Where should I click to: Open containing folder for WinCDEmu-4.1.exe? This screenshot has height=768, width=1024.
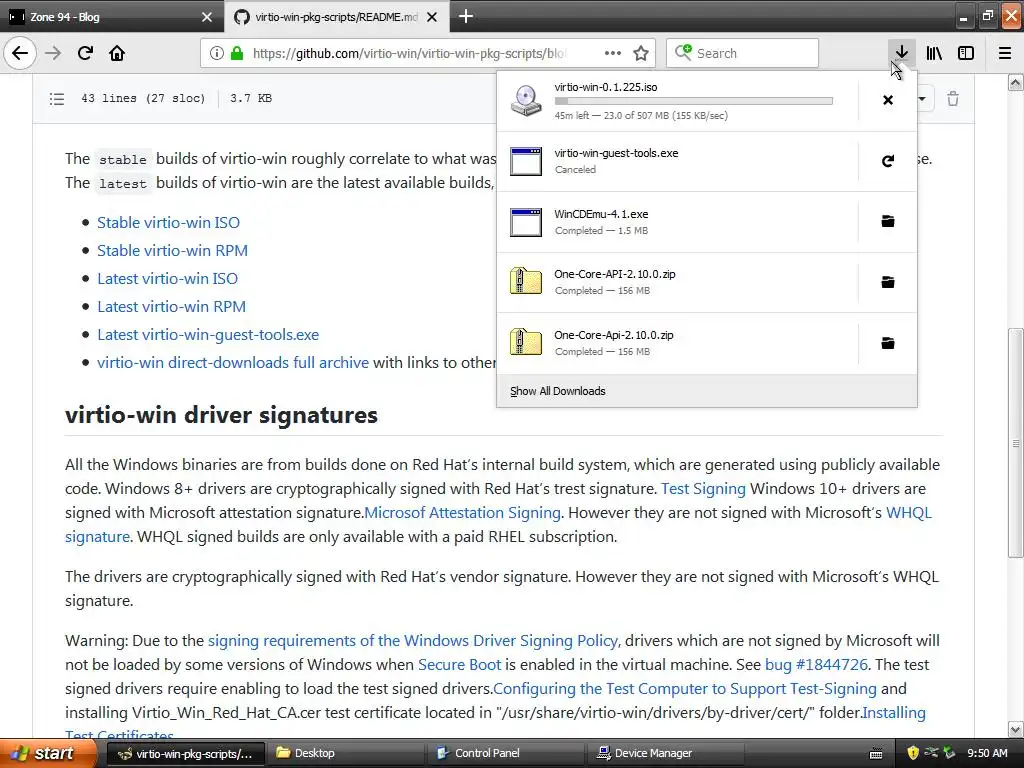coord(888,221)
